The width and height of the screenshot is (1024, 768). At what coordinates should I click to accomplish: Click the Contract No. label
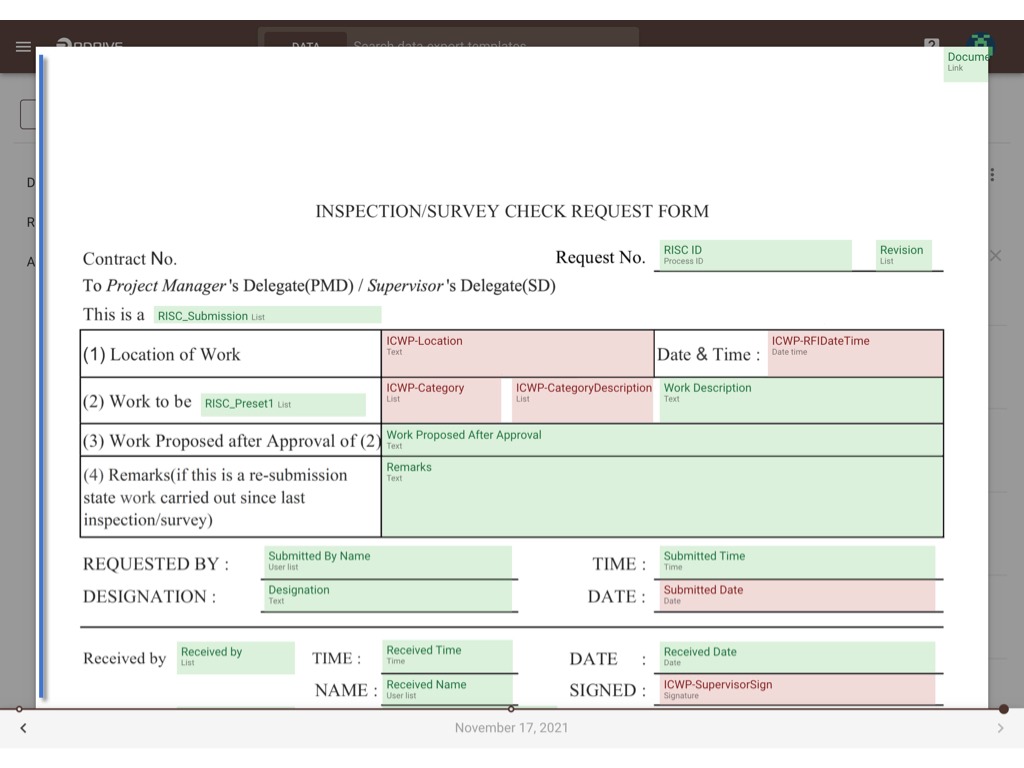click(x=129, y=259)
